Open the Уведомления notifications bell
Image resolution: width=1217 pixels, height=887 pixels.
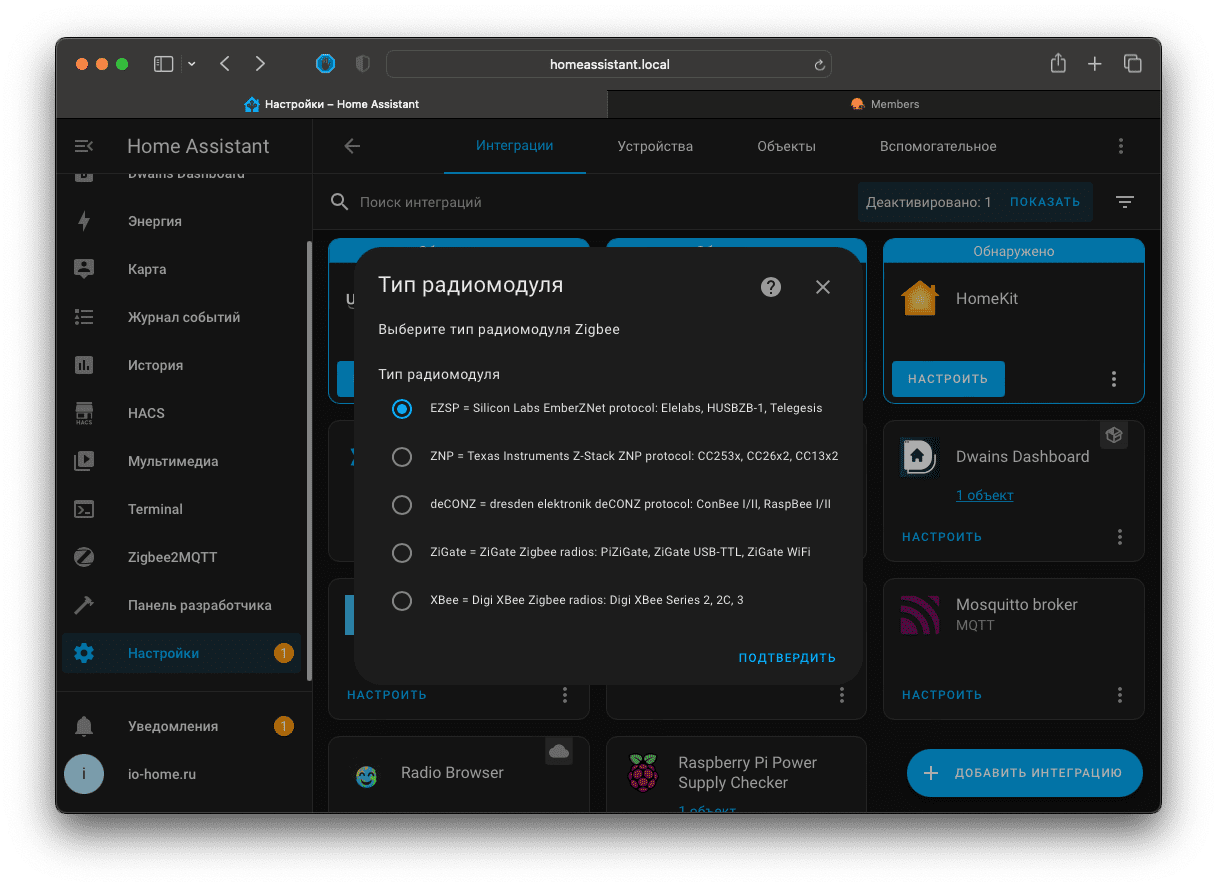click(x=85, y=726)
